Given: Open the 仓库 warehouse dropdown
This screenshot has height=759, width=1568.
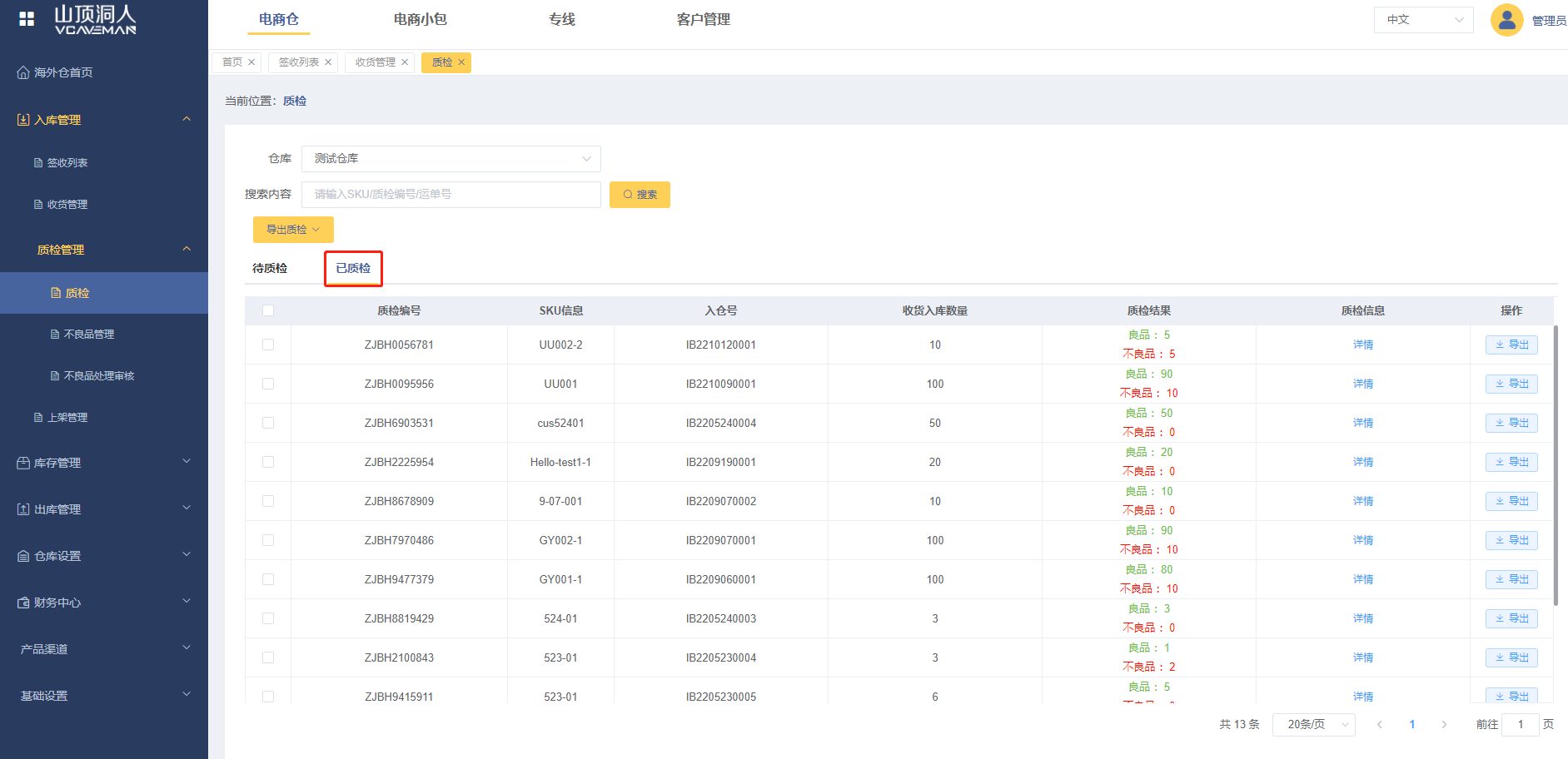Looking at the screenshot, I should [450, 159].
